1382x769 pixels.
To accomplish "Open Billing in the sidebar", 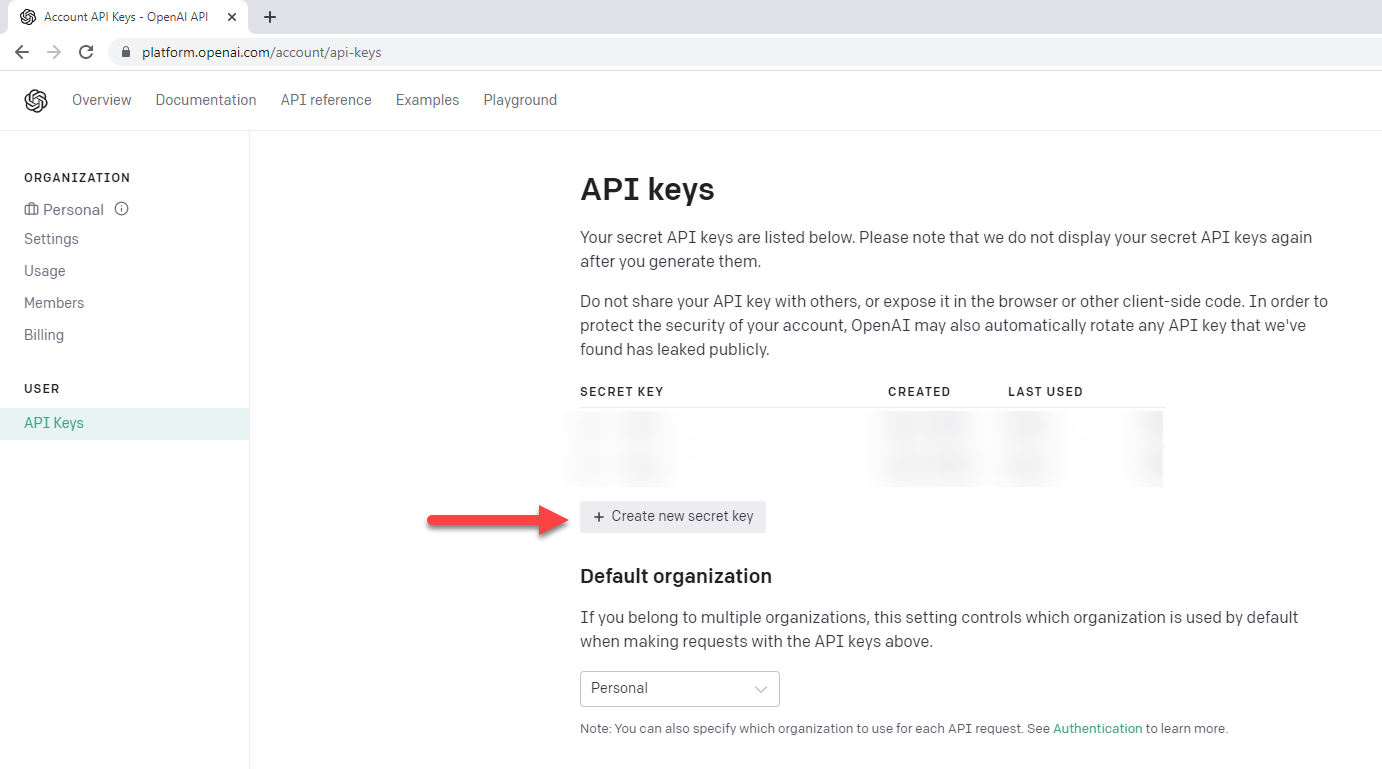I will coord(44,335).
